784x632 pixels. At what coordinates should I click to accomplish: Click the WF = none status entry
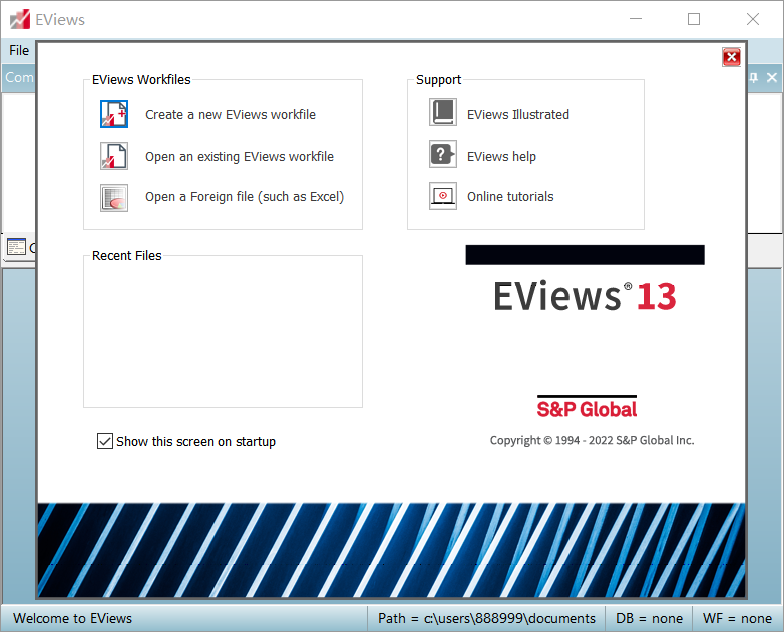pos(737,618)
